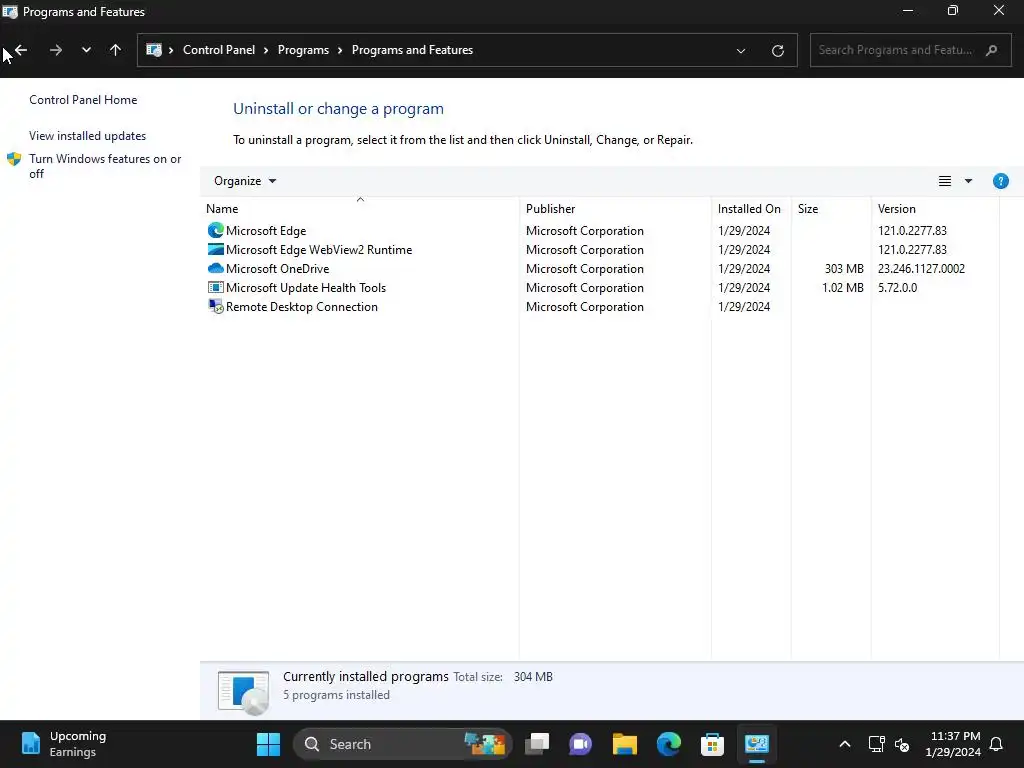1024x768 pixels.
Task: Click the taskbar clock and date
Action: pos(953,744)
